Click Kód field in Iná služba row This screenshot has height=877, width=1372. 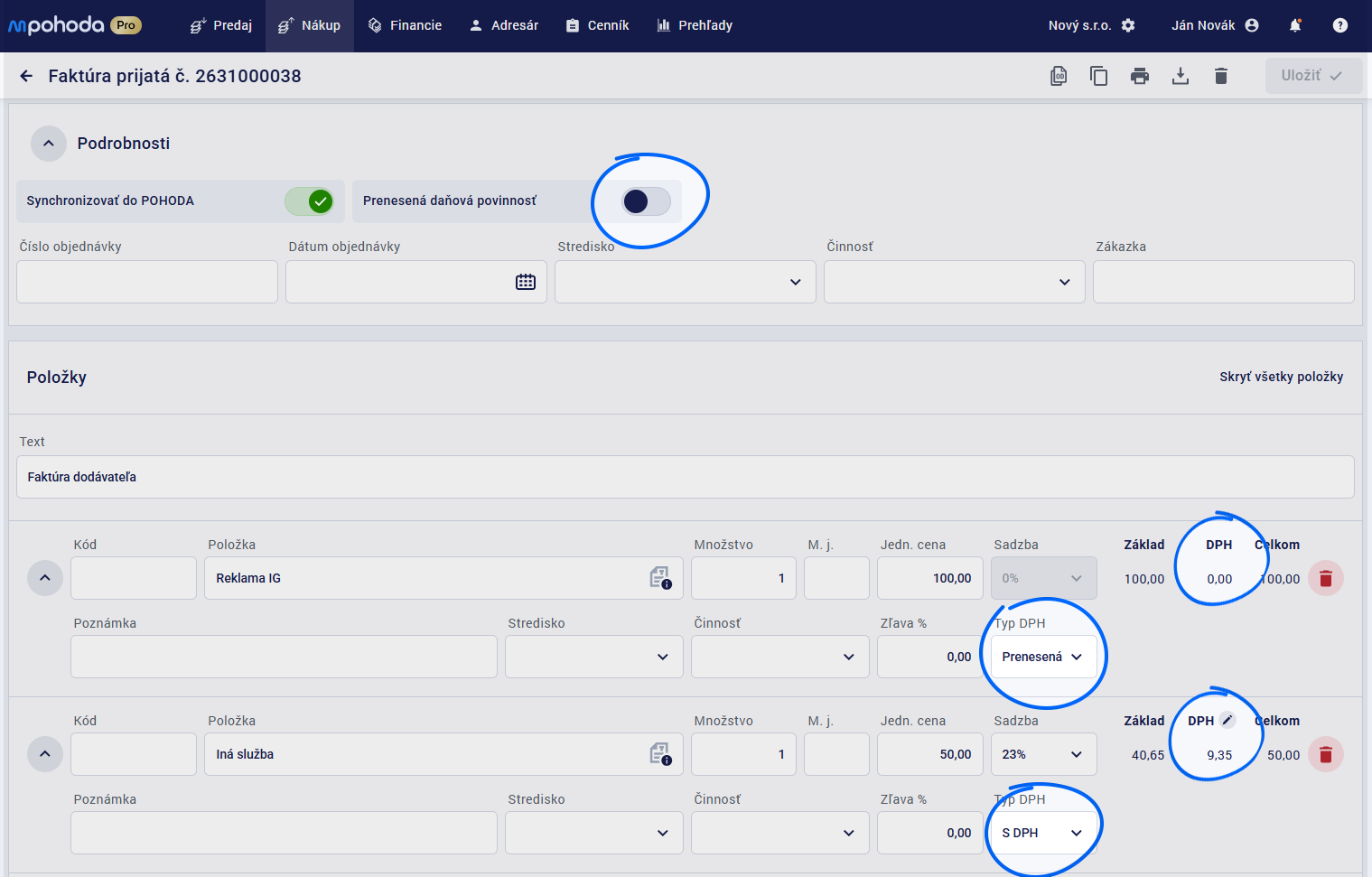(x=134, y=754)
